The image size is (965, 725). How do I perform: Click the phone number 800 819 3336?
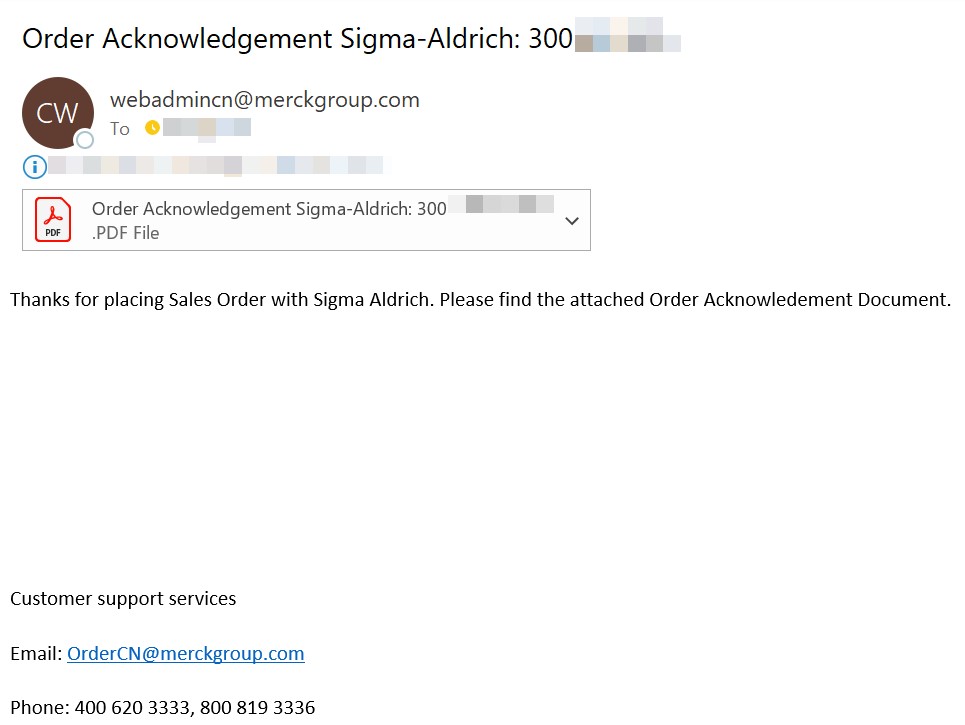[x=257, y=708]
